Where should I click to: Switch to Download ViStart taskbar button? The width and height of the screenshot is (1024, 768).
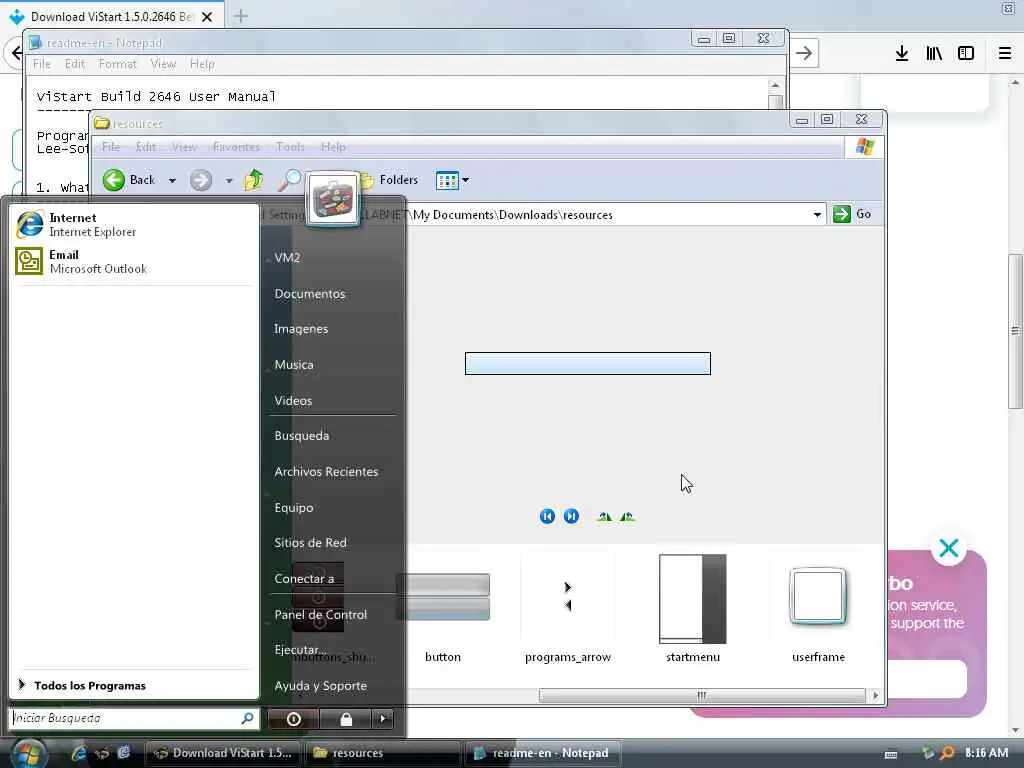point(223,753)
